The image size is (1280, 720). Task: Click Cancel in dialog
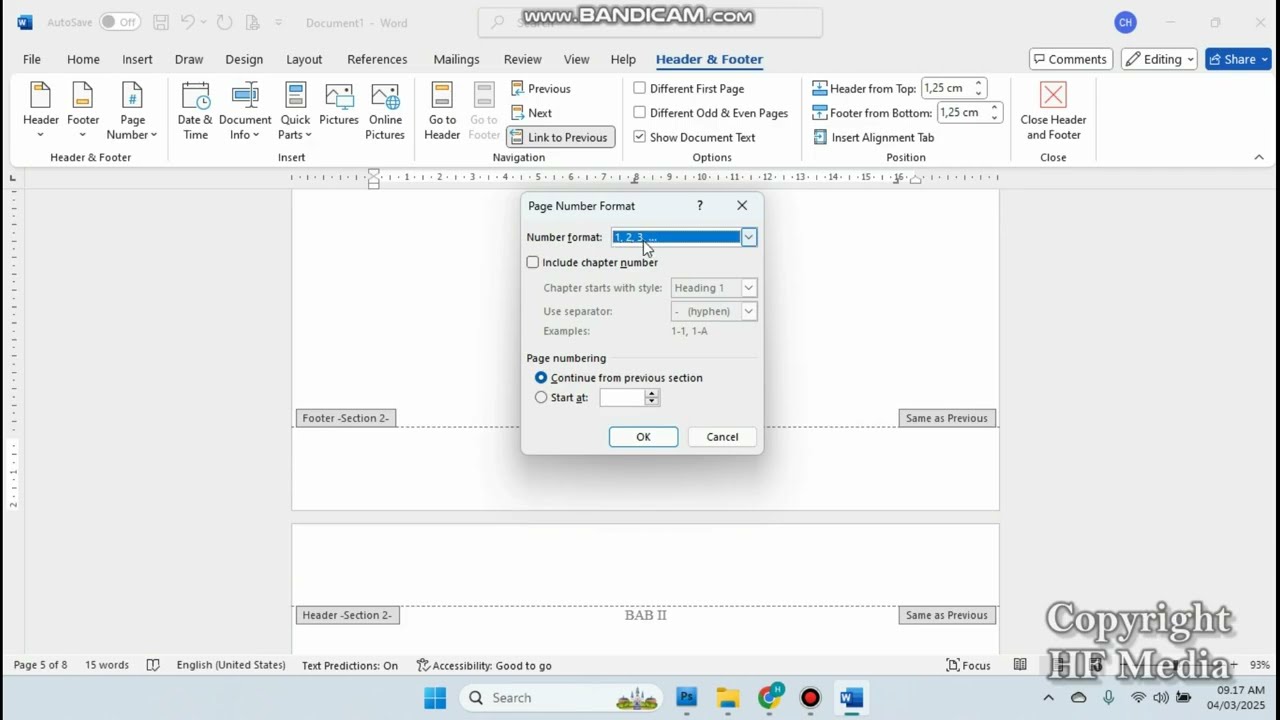coord(722,437)
